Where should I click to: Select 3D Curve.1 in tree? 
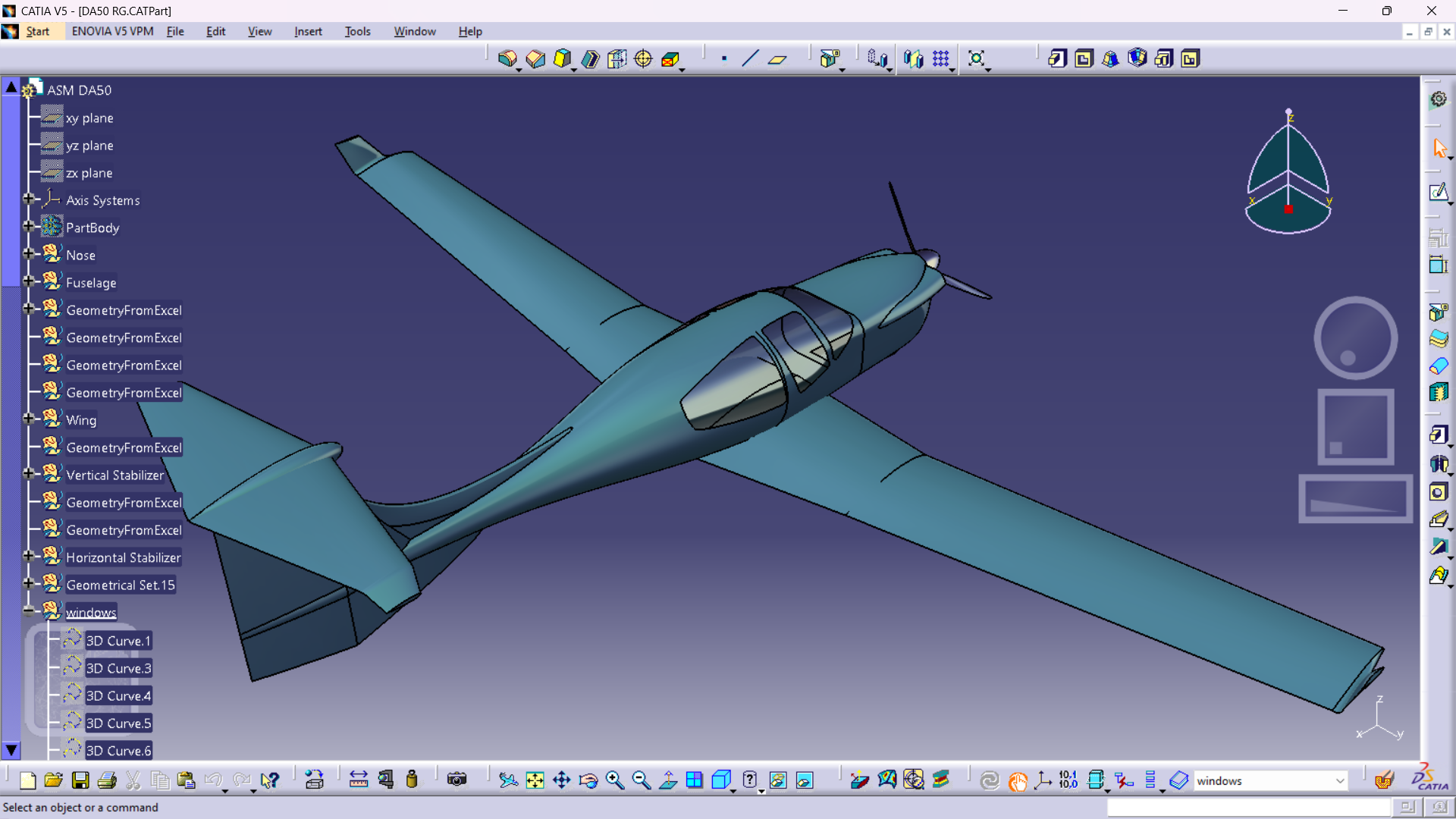click(x=118, y=641)
